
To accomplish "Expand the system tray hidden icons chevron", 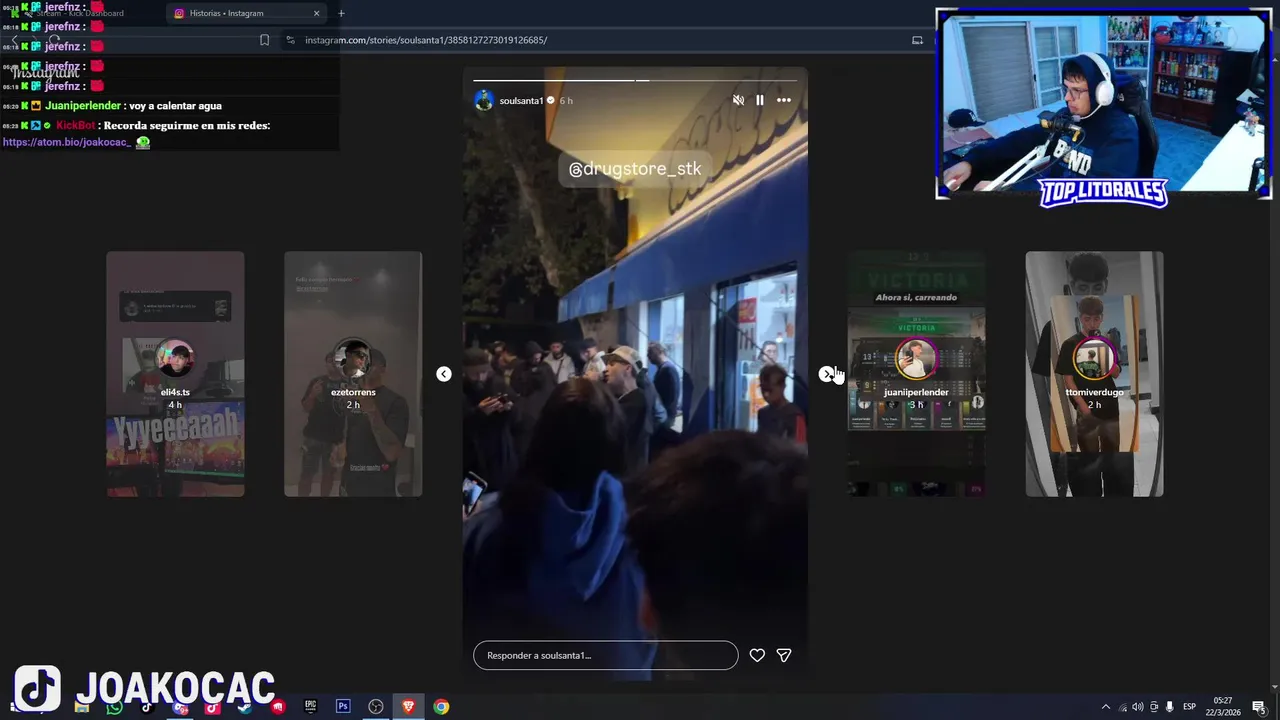I will 1105,707.
